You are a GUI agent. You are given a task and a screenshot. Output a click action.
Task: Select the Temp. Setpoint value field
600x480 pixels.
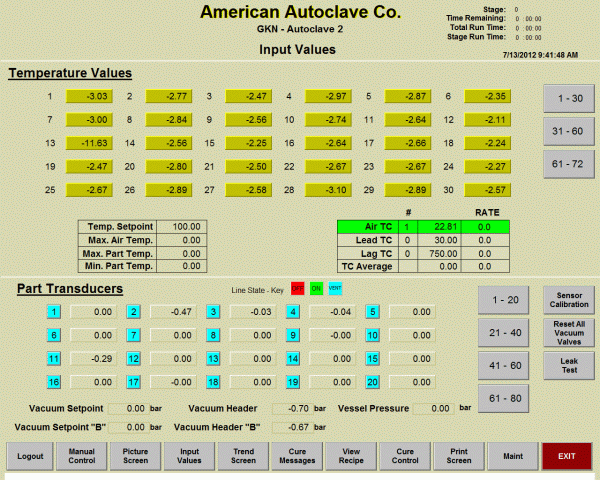(182, 227)
